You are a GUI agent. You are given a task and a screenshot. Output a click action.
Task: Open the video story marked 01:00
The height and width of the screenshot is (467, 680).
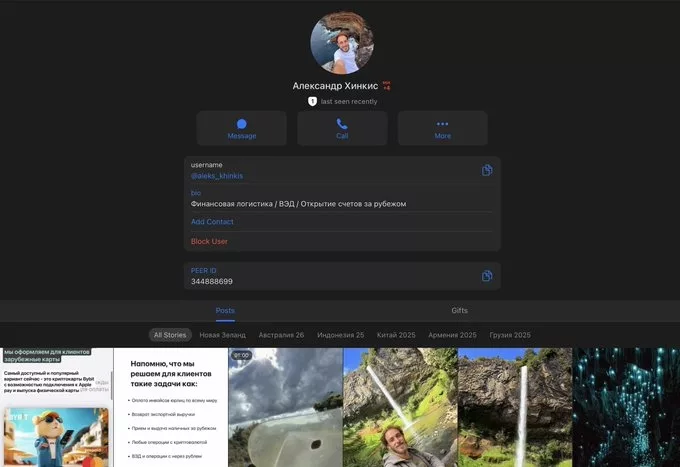click(284, 407)
